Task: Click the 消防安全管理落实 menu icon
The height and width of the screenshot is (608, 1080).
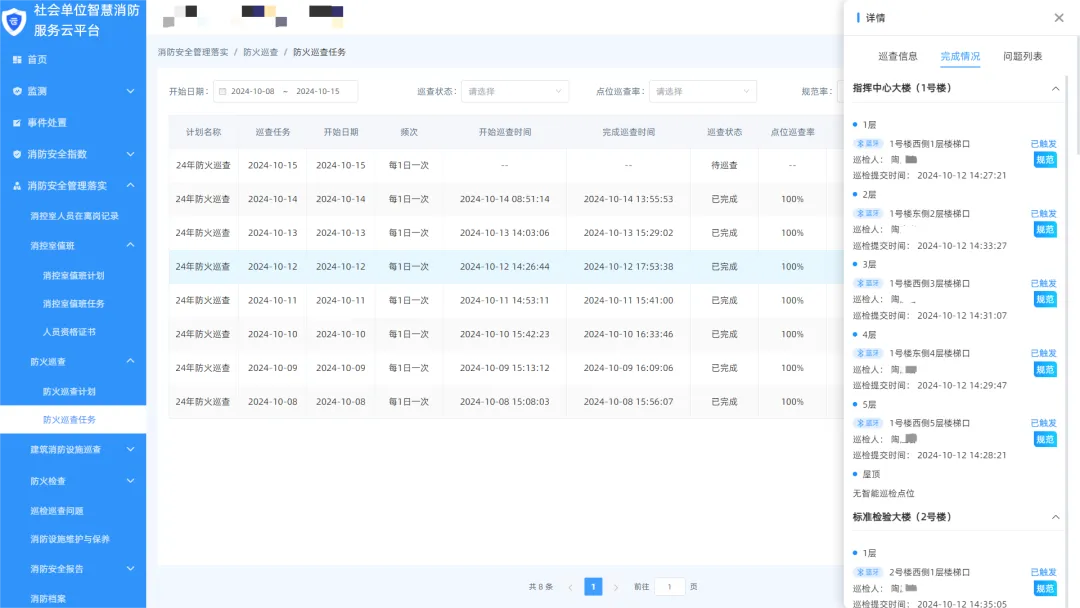Action: [x=17, y=186]
